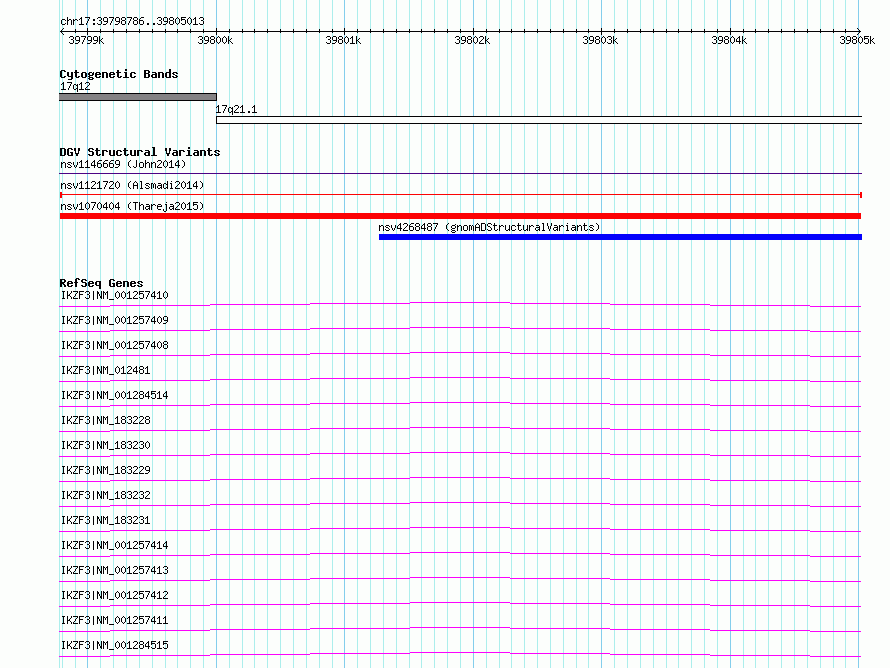Click the 39801k ruler tick label

[x=343, y=40]
